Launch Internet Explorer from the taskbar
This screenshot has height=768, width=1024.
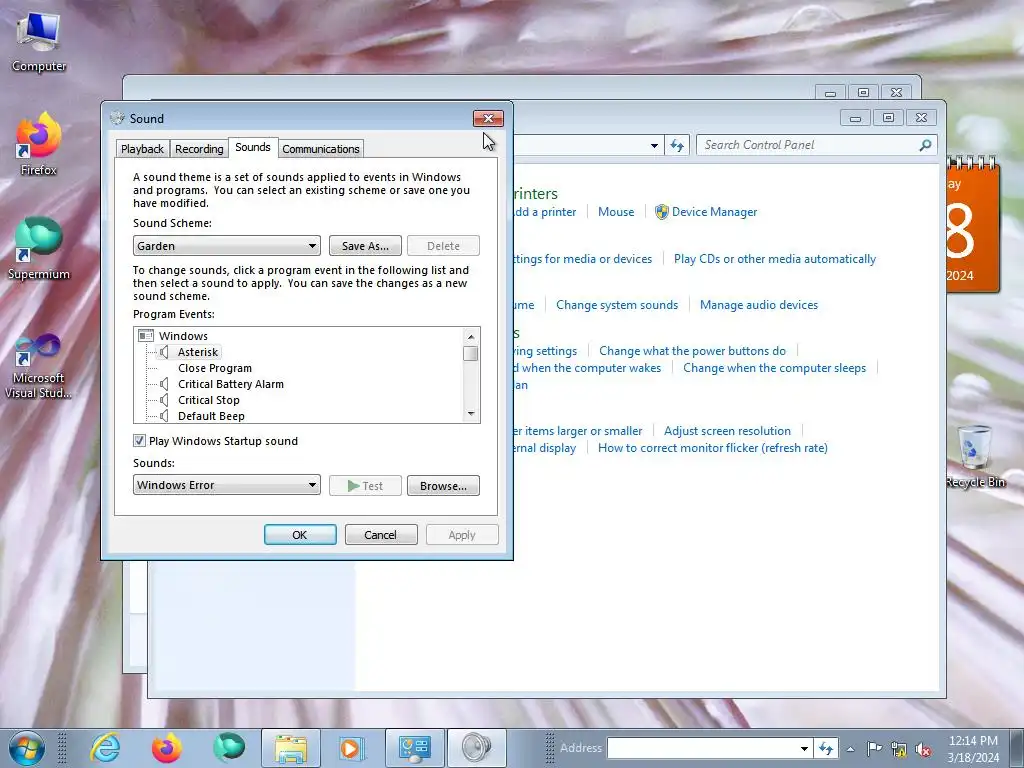105,748
